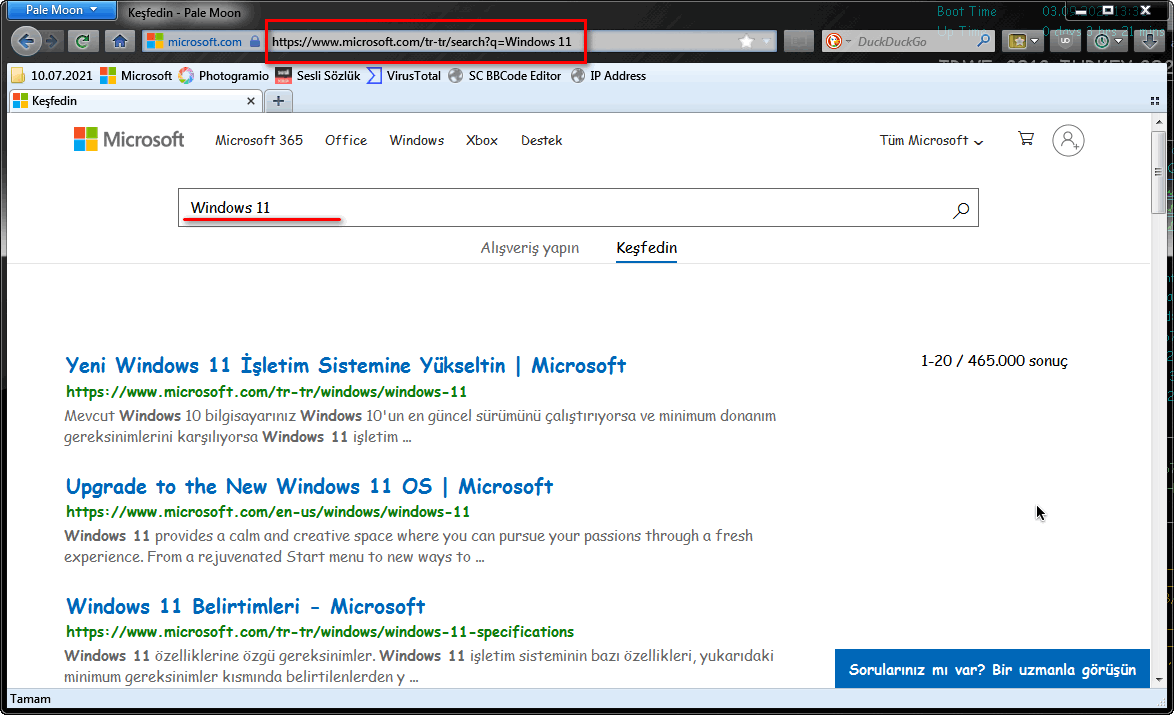Image resolution: width=1174 pixels, height=715 pixels.
Task: Open the Microsoft bookmark
Action: (x=136, y=76)
